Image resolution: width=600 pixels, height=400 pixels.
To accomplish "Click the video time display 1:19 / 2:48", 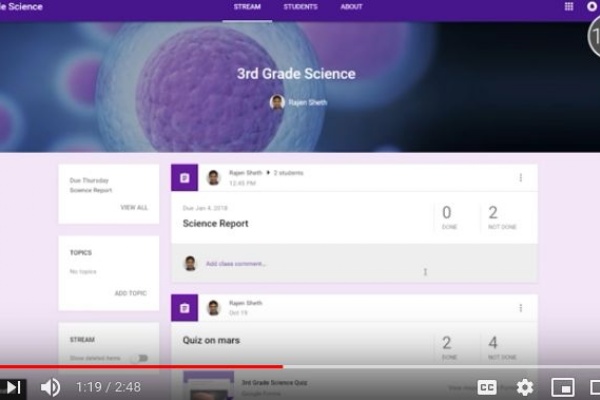I will [108, 387].
